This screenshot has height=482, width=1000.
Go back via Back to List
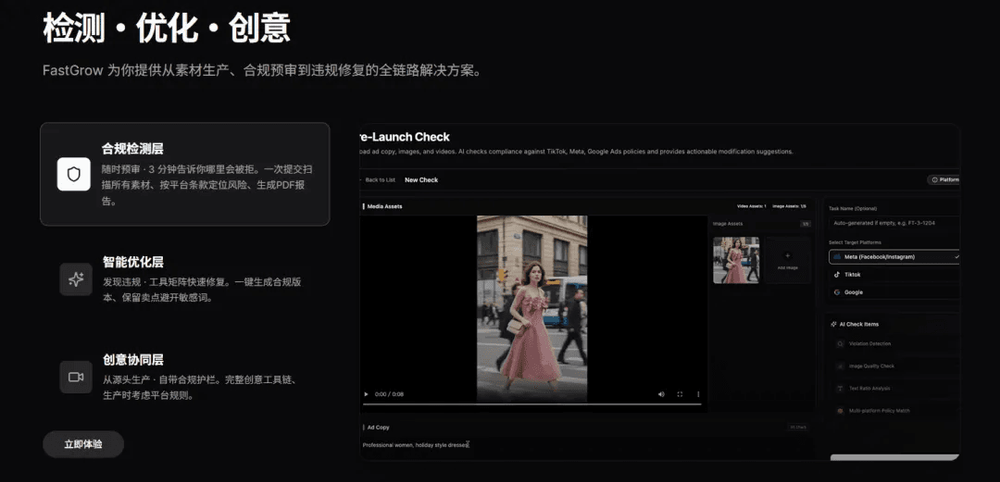click(378, 180)
